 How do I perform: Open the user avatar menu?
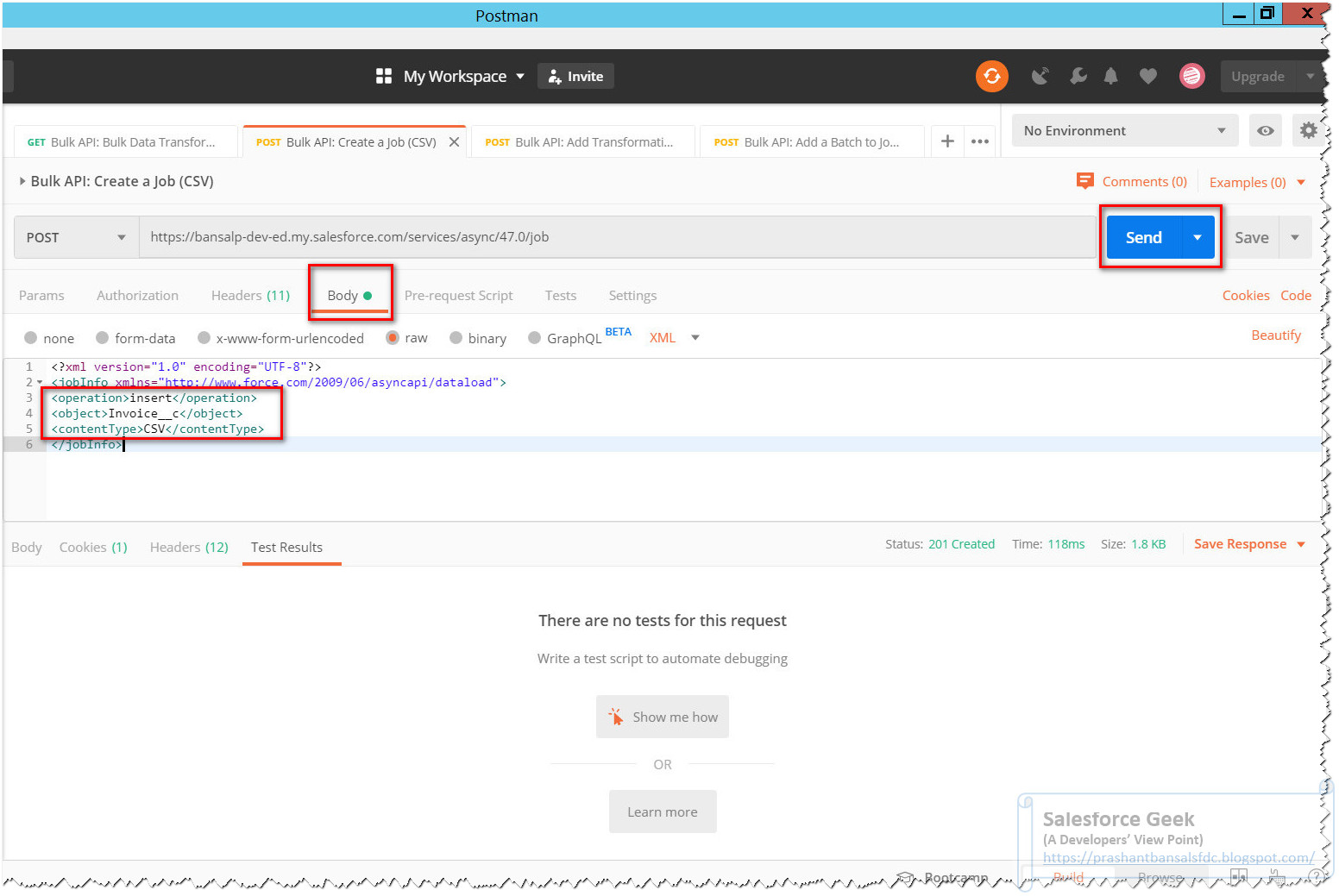tap(1191, 76)
